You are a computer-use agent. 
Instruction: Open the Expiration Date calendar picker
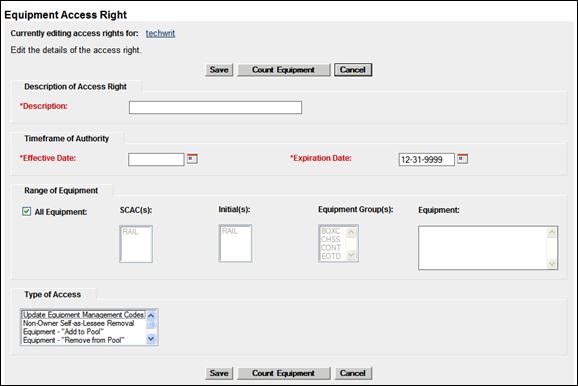point(462,159)
